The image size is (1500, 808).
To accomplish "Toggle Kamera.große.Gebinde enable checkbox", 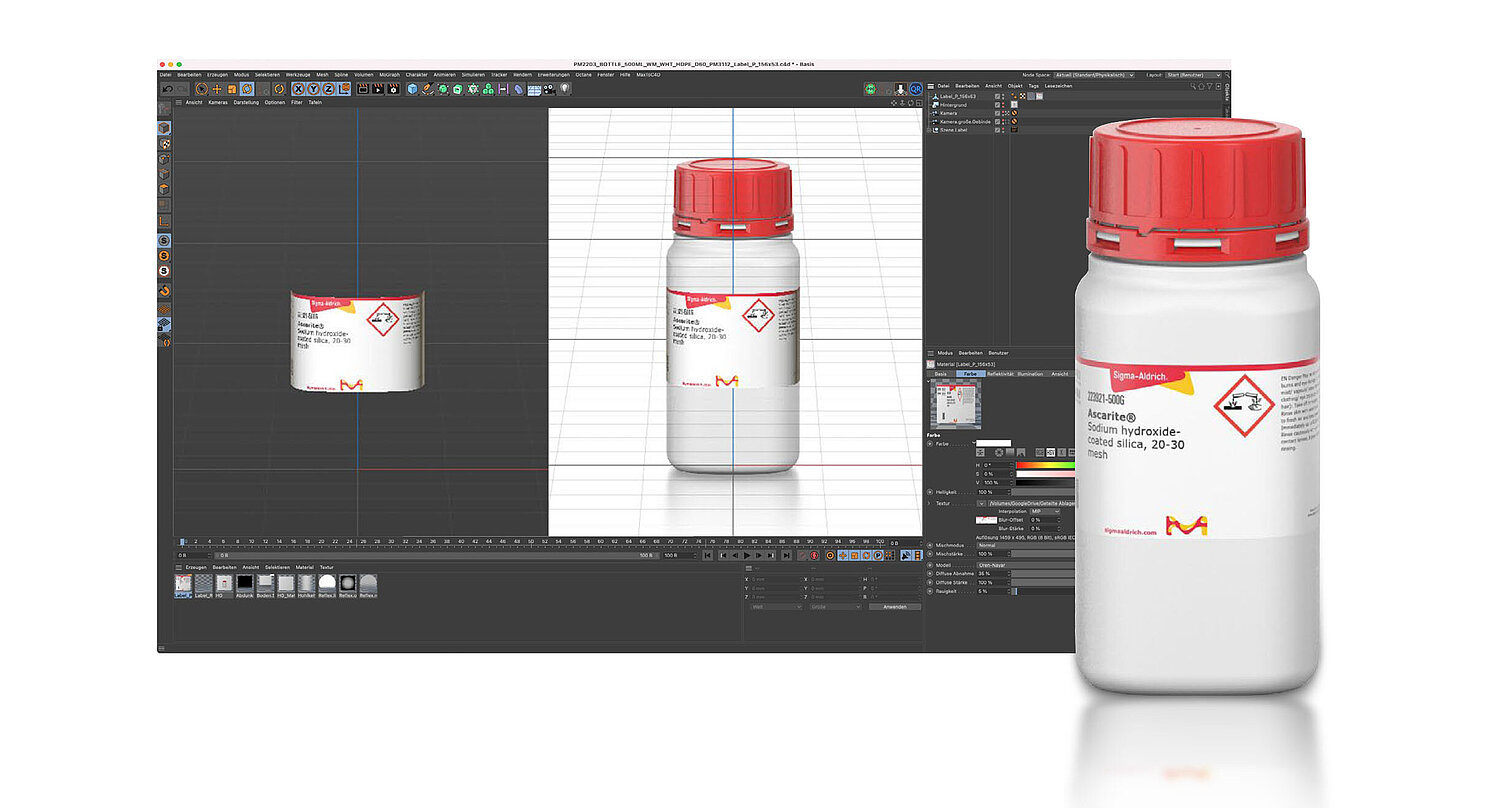I will (997, 122).
